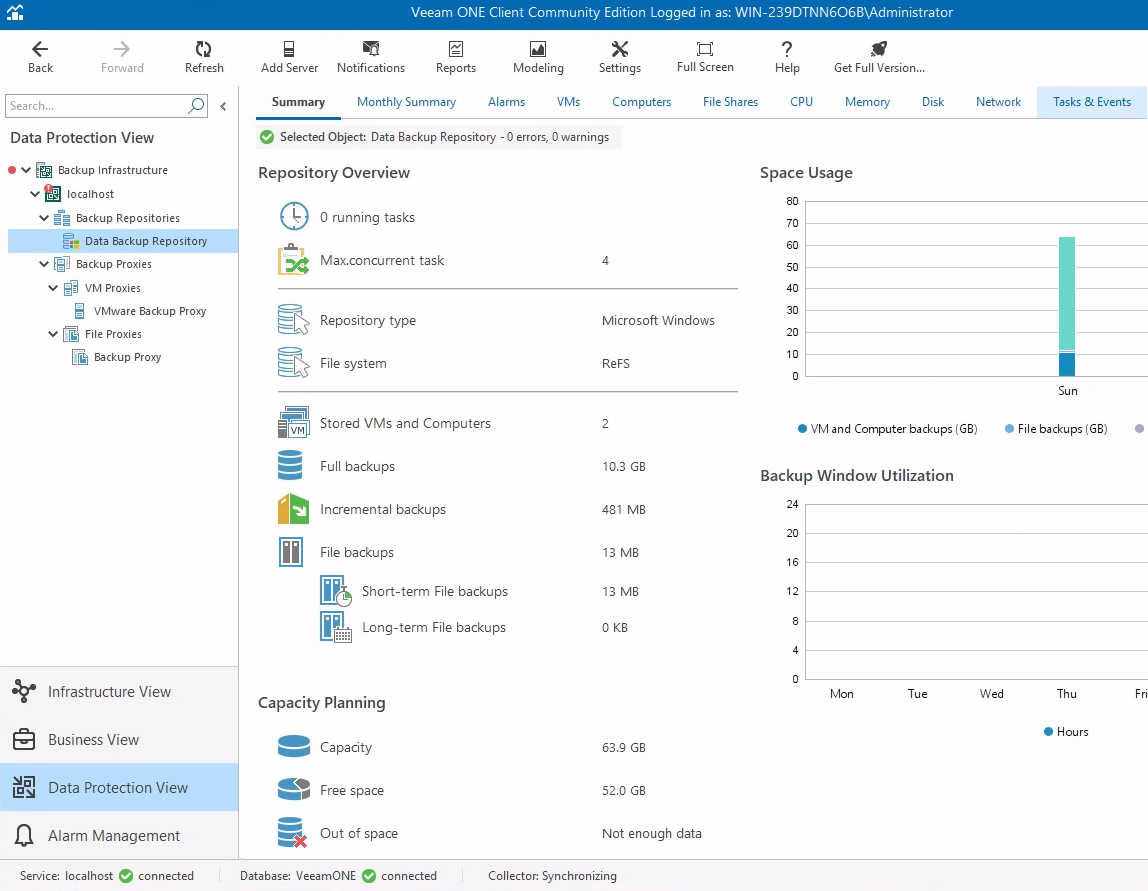The image size is (1148, 891).
Task: Open the Network tab
Action: point(998,102)
